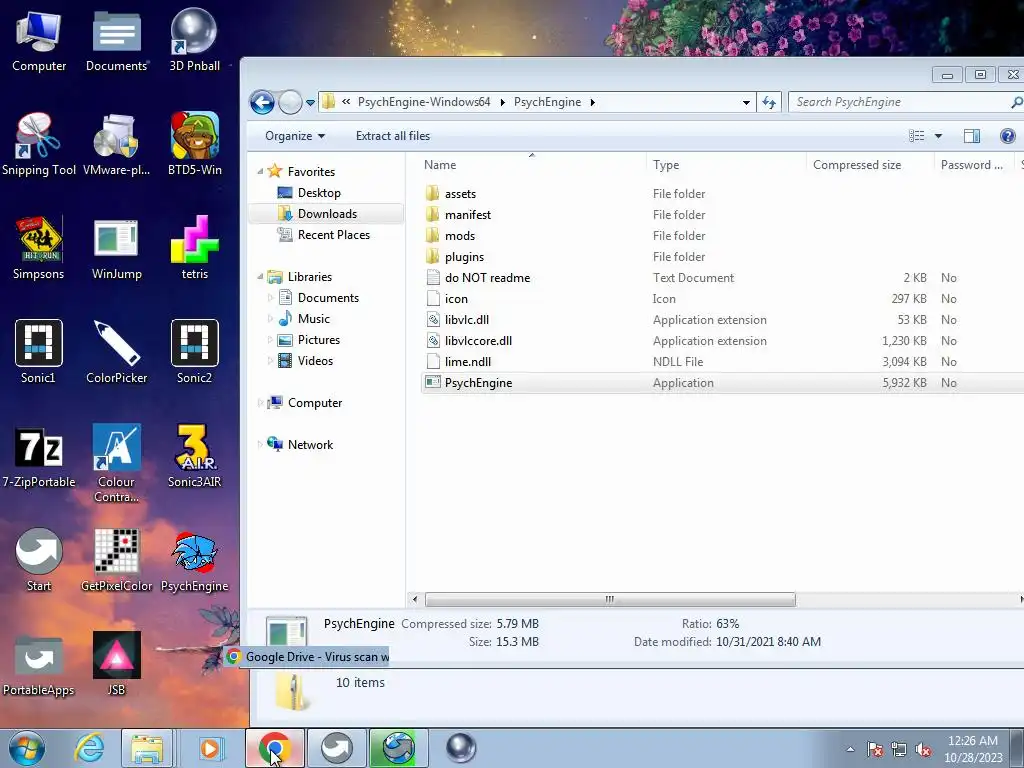The height and width of the screenshot is (768, 1024).
Task: Click Extract all files button
Action: pos(393,136)
